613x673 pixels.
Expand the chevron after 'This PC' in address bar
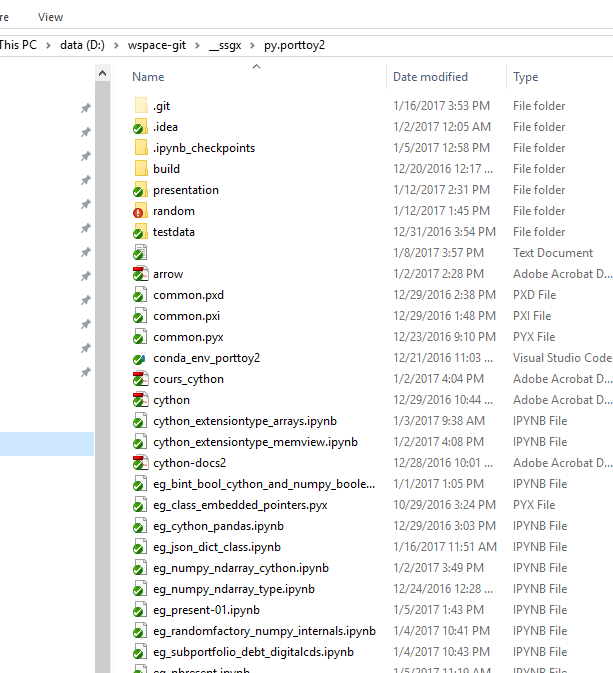click(x=49, y=45)
